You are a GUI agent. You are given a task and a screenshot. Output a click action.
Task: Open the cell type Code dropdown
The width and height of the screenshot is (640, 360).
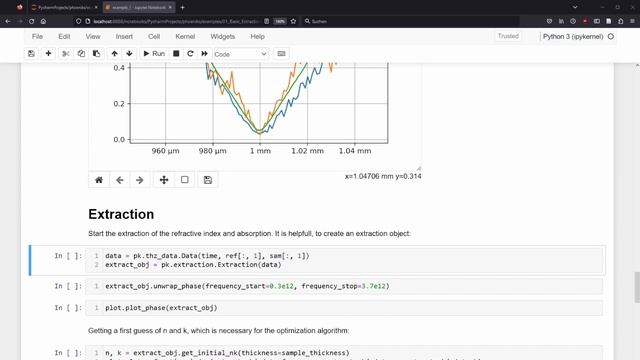pos(241,54)
